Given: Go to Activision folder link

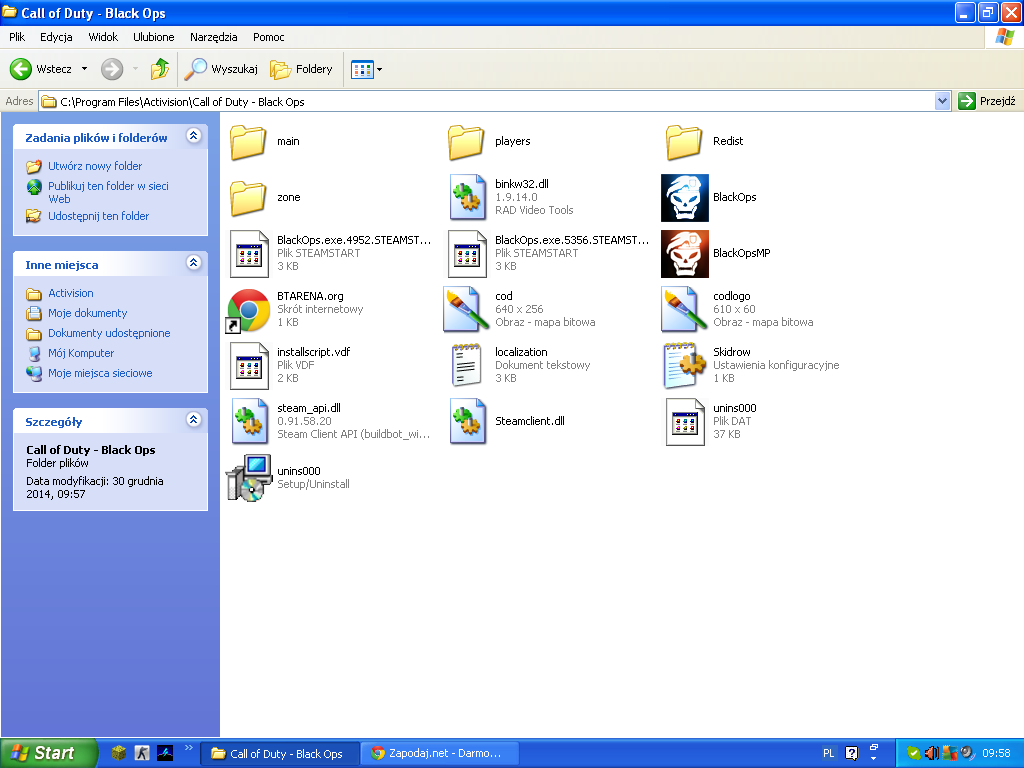Looking at the screenshot, I should click(71, 293).
